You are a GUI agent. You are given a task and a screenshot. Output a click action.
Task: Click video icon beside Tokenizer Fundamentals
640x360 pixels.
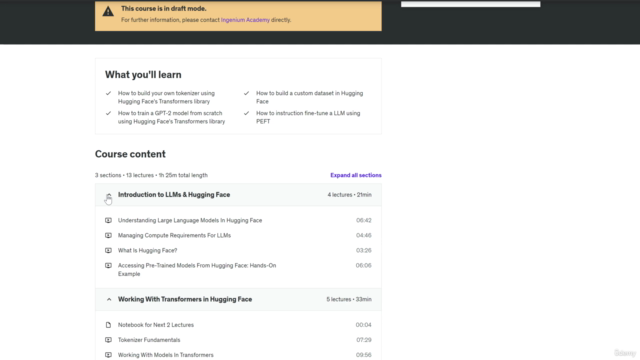(x=108, y=340)
